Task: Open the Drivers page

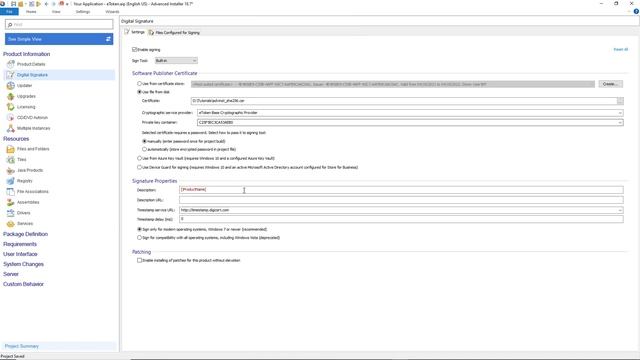Action: (23, 213)
